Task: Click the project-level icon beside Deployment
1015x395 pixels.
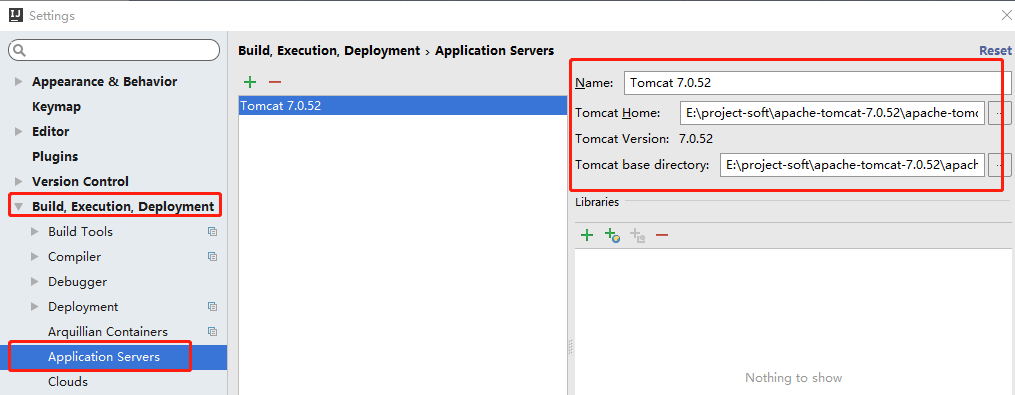Action: [x=212, y=306]
